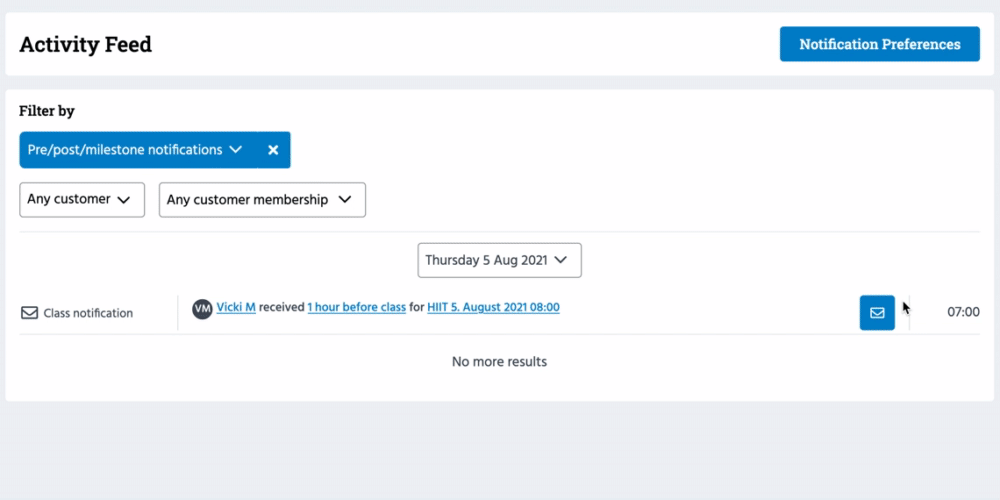Click the chevron arrow in Any customer membership

tap(345, 200)
